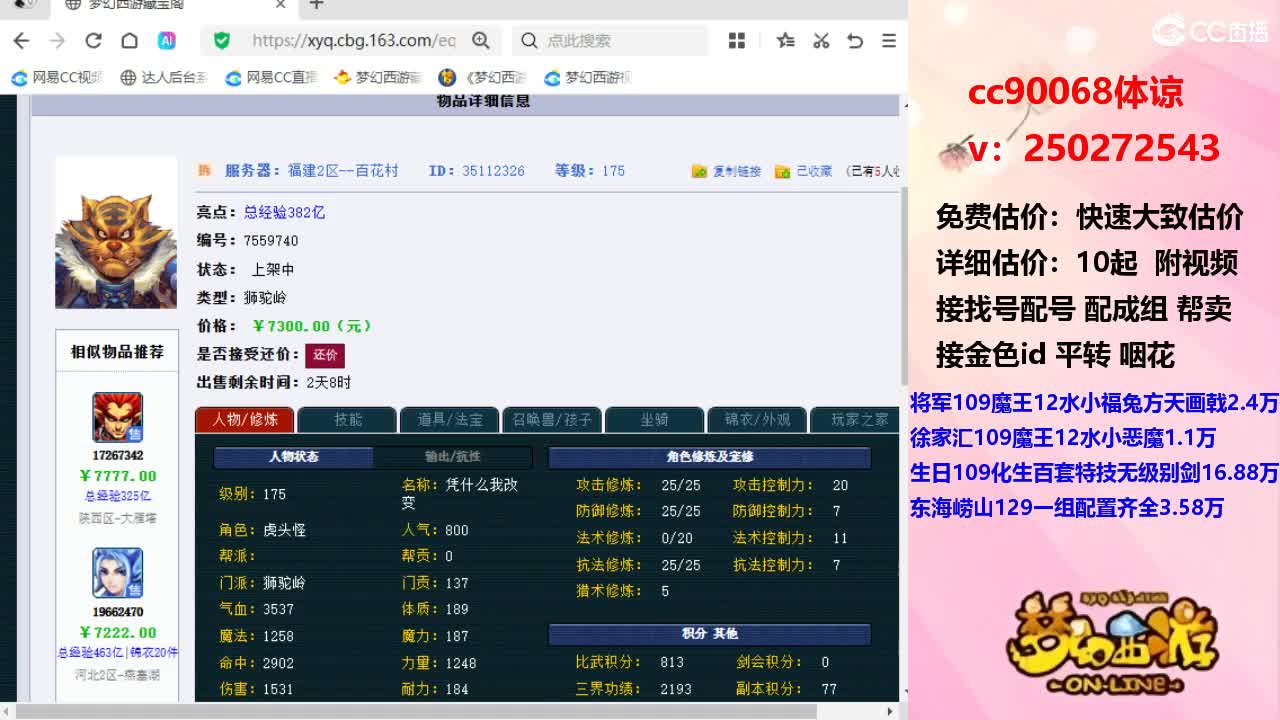
Task: Open similar item 17267342 avatar
Action: (118, 418)
